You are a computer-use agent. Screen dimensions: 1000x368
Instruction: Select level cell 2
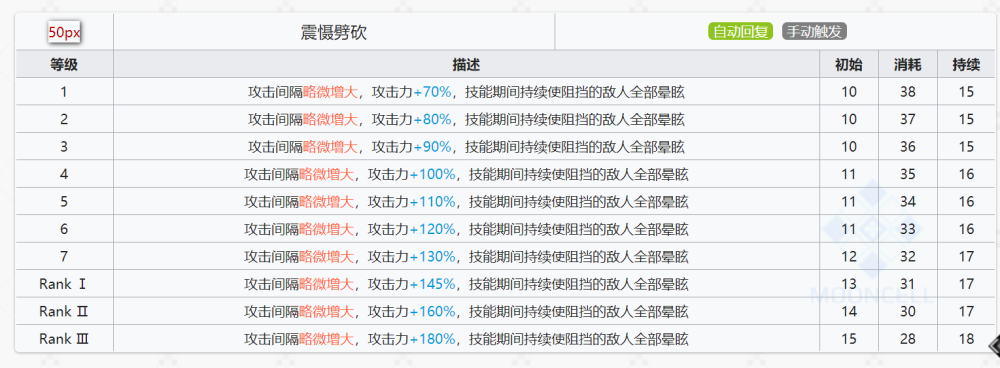[x=64, y=119]
